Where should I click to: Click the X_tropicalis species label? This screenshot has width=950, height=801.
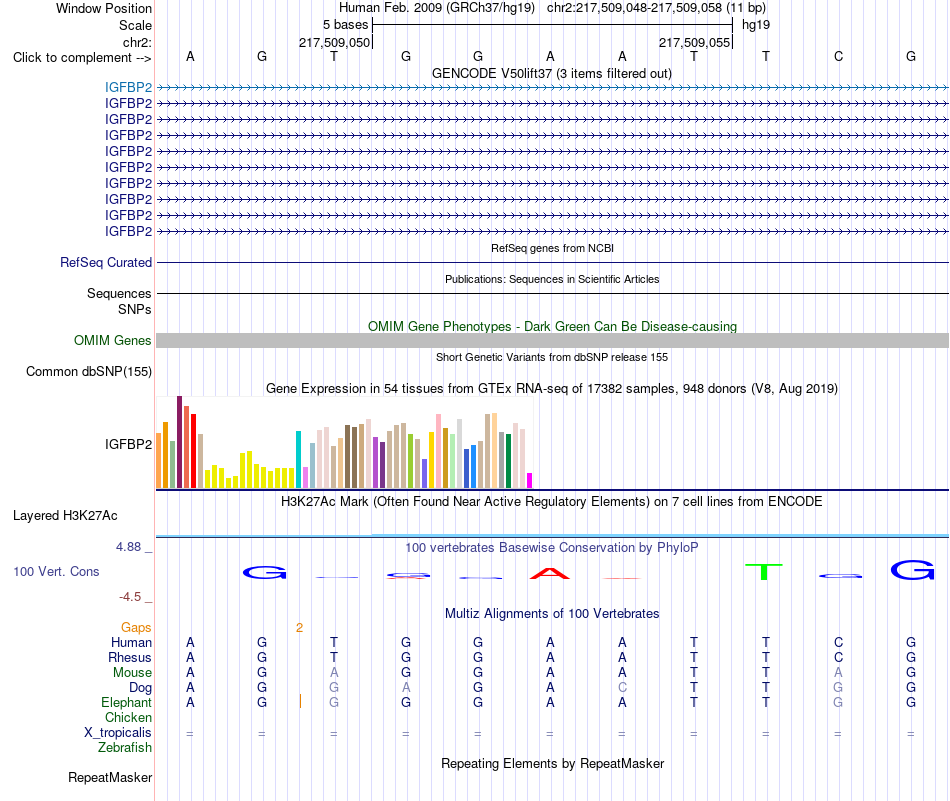(118, 733)
